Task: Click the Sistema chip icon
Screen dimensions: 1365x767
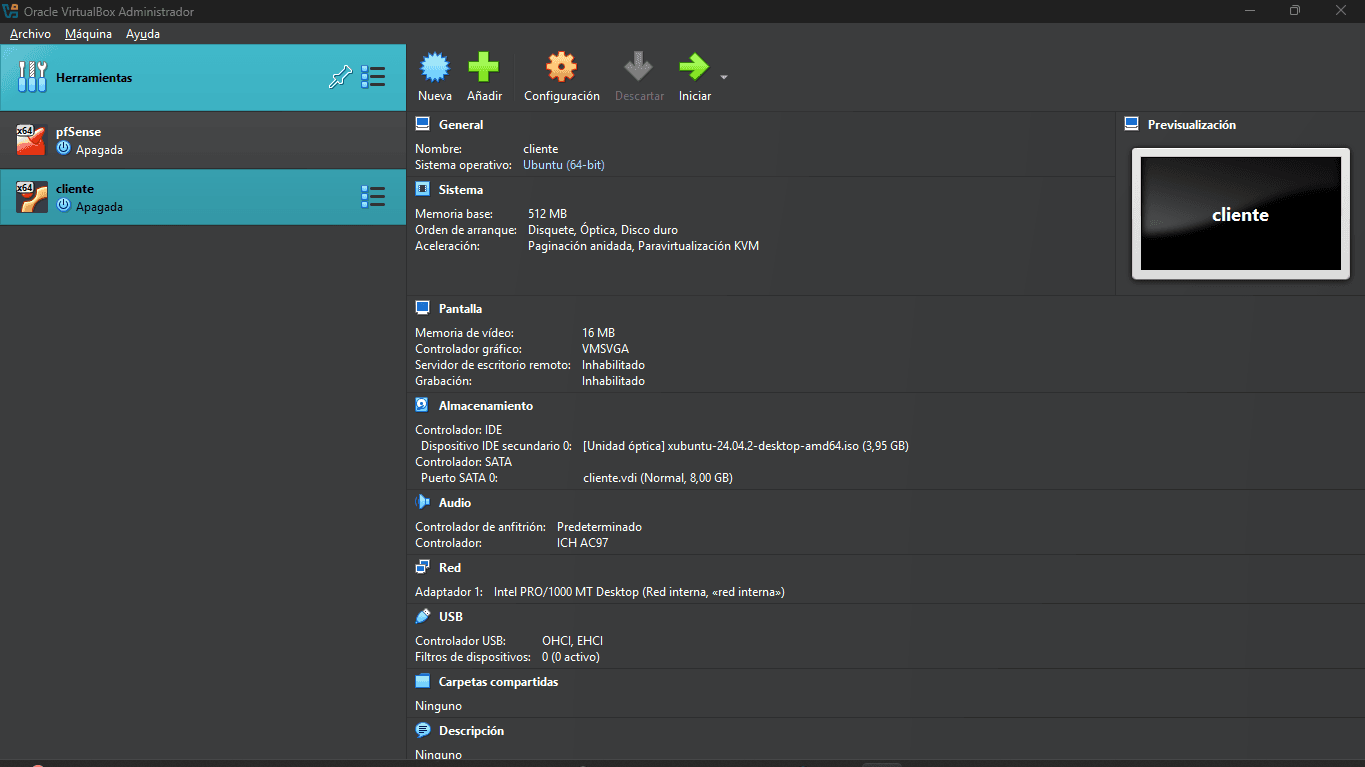Action: pos(422,189)
